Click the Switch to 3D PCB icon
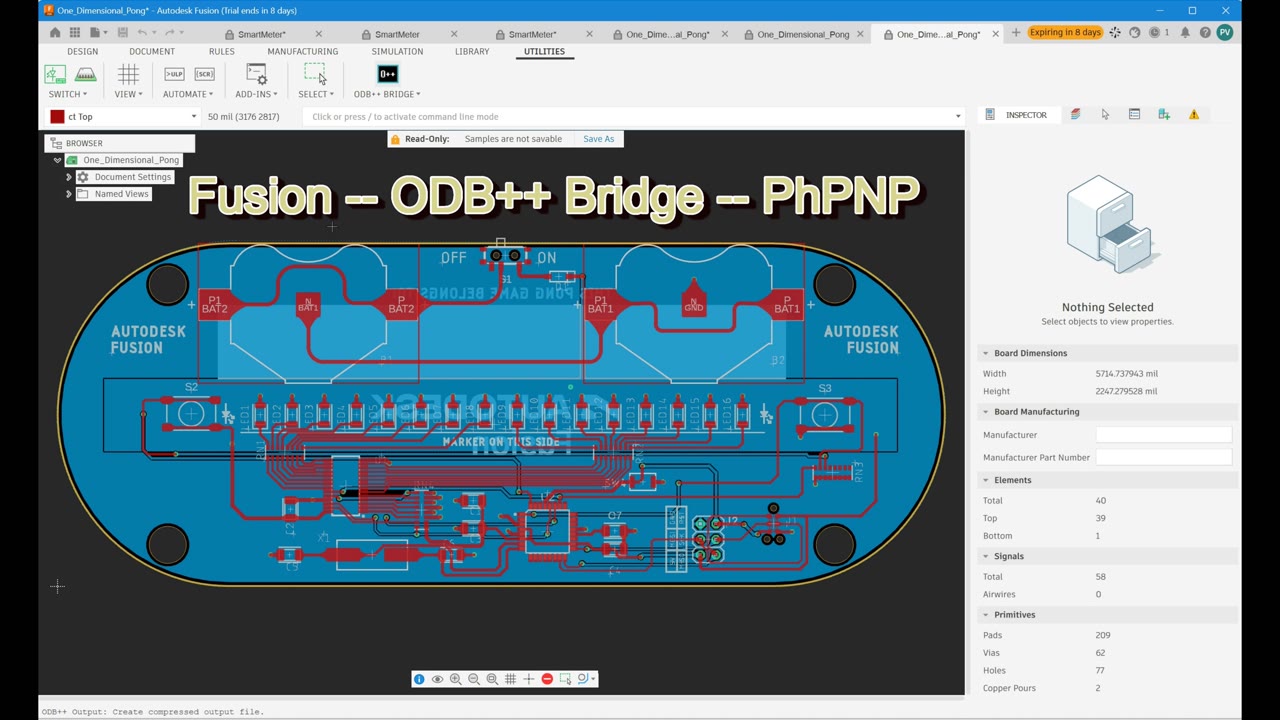Image resolution: width=1280 pixels, height=720 pixels. [x=86, y=74]
